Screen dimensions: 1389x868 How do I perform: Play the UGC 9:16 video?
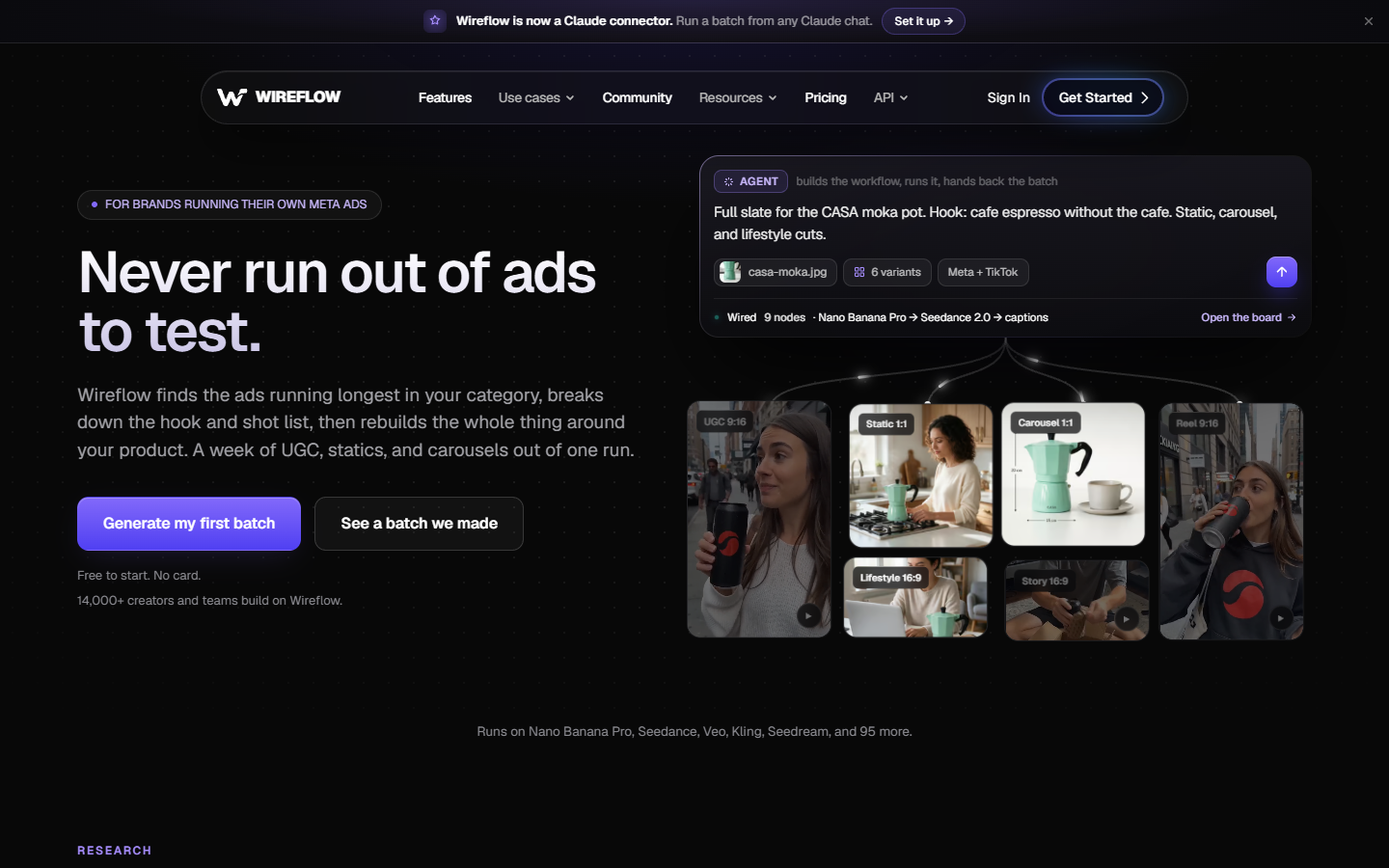point(808,615)
